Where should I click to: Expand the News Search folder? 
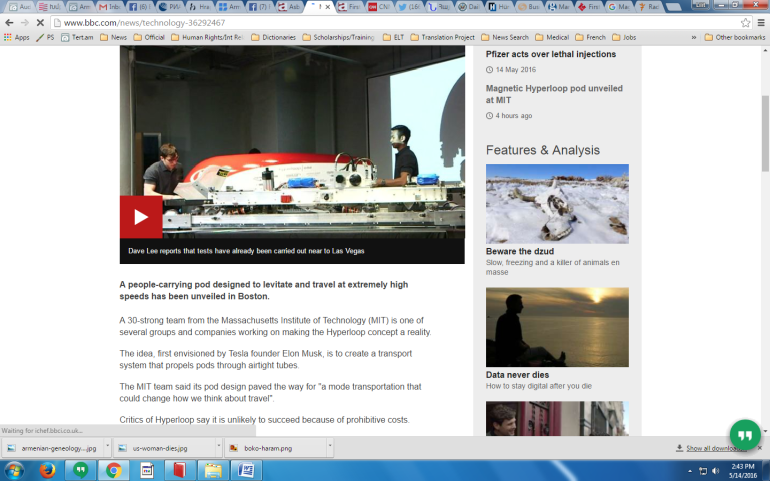(x=505, y=37)
